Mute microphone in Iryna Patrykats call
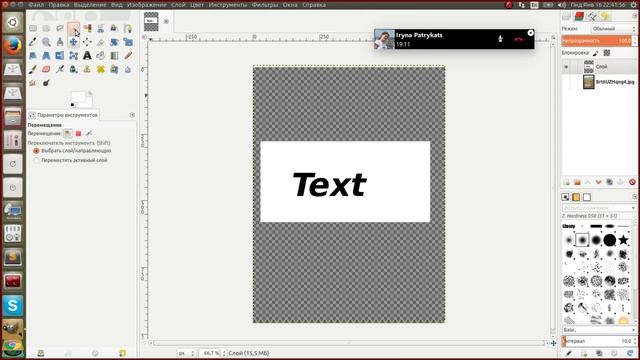This screenshot has width=640, height=360. click(x=500, y=39)
